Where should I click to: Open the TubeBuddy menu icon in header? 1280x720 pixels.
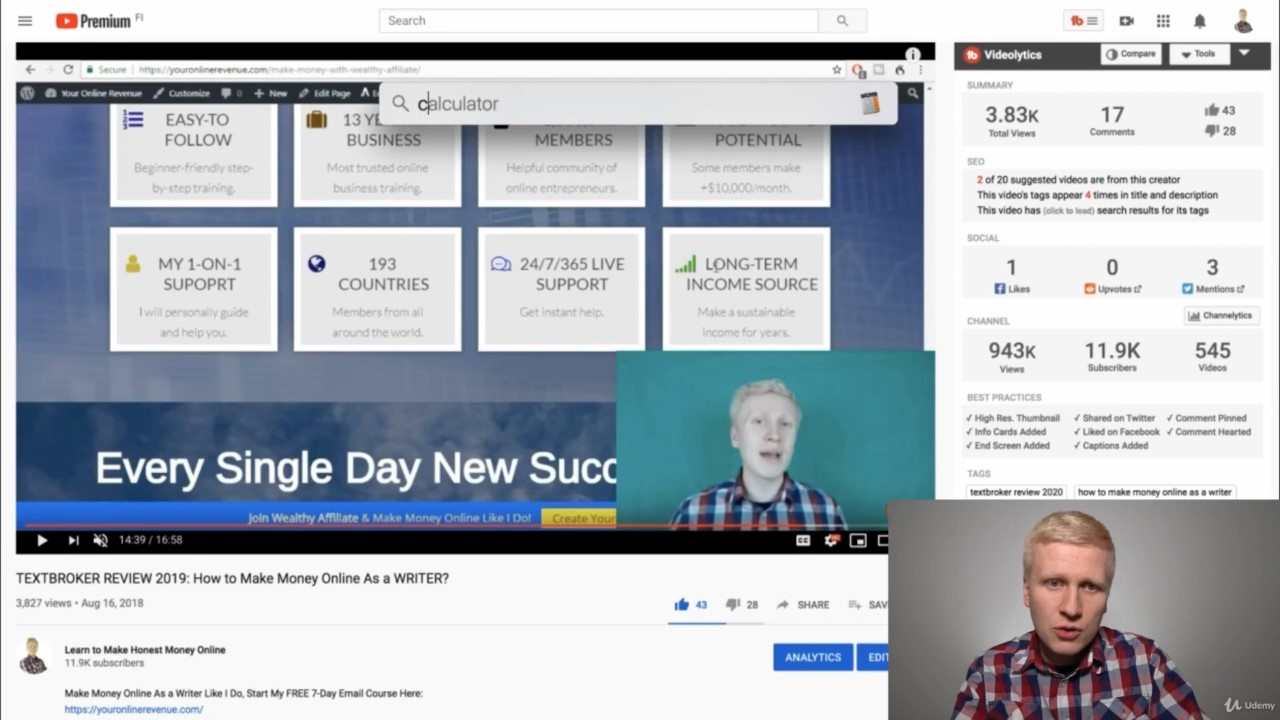1084,21
